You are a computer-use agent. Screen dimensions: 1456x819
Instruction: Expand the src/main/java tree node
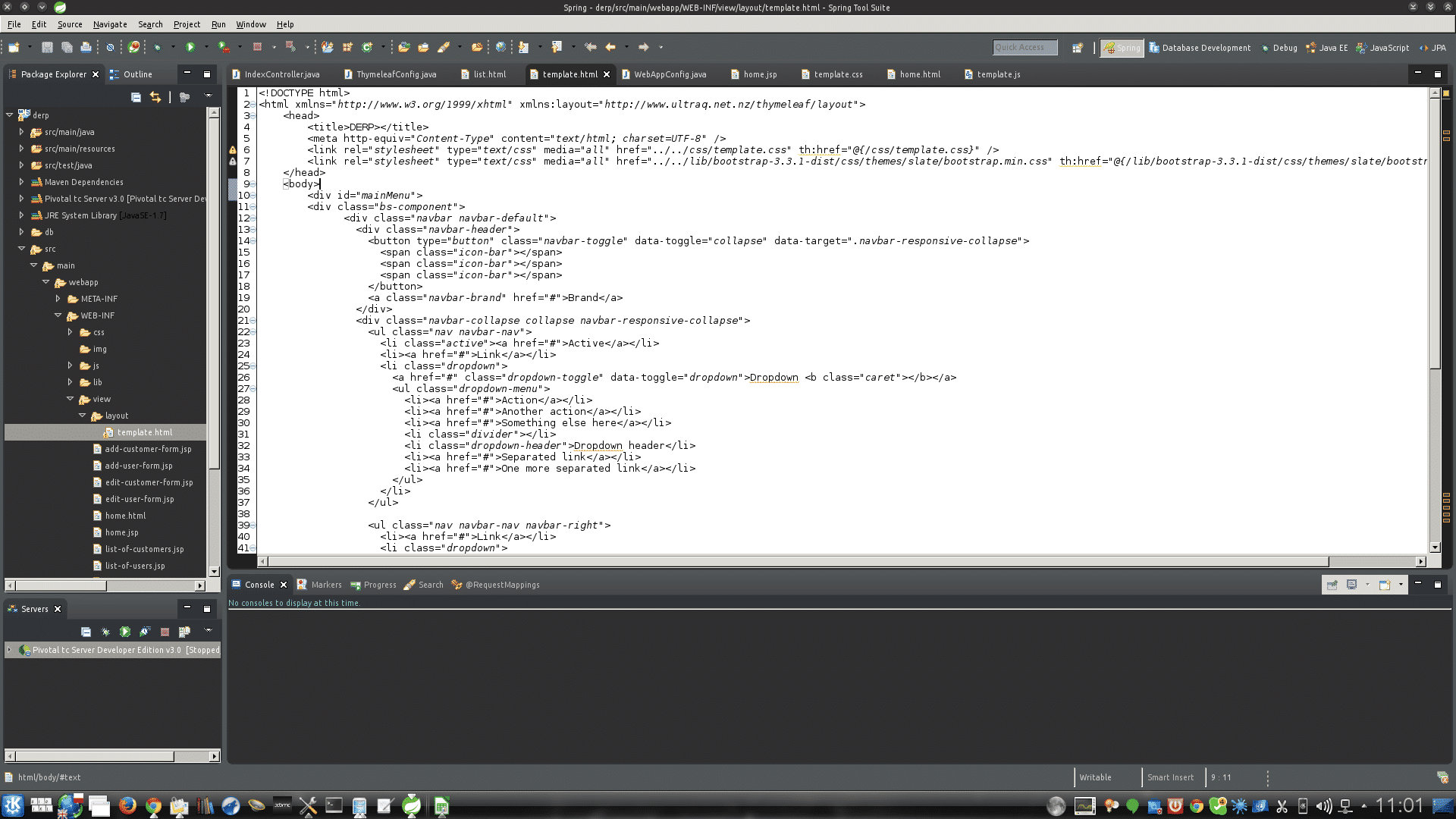(x=21, y=132)
